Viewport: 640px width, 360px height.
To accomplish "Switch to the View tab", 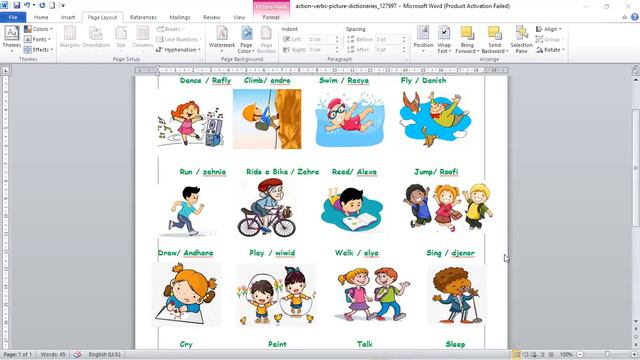I will (239, 17).
